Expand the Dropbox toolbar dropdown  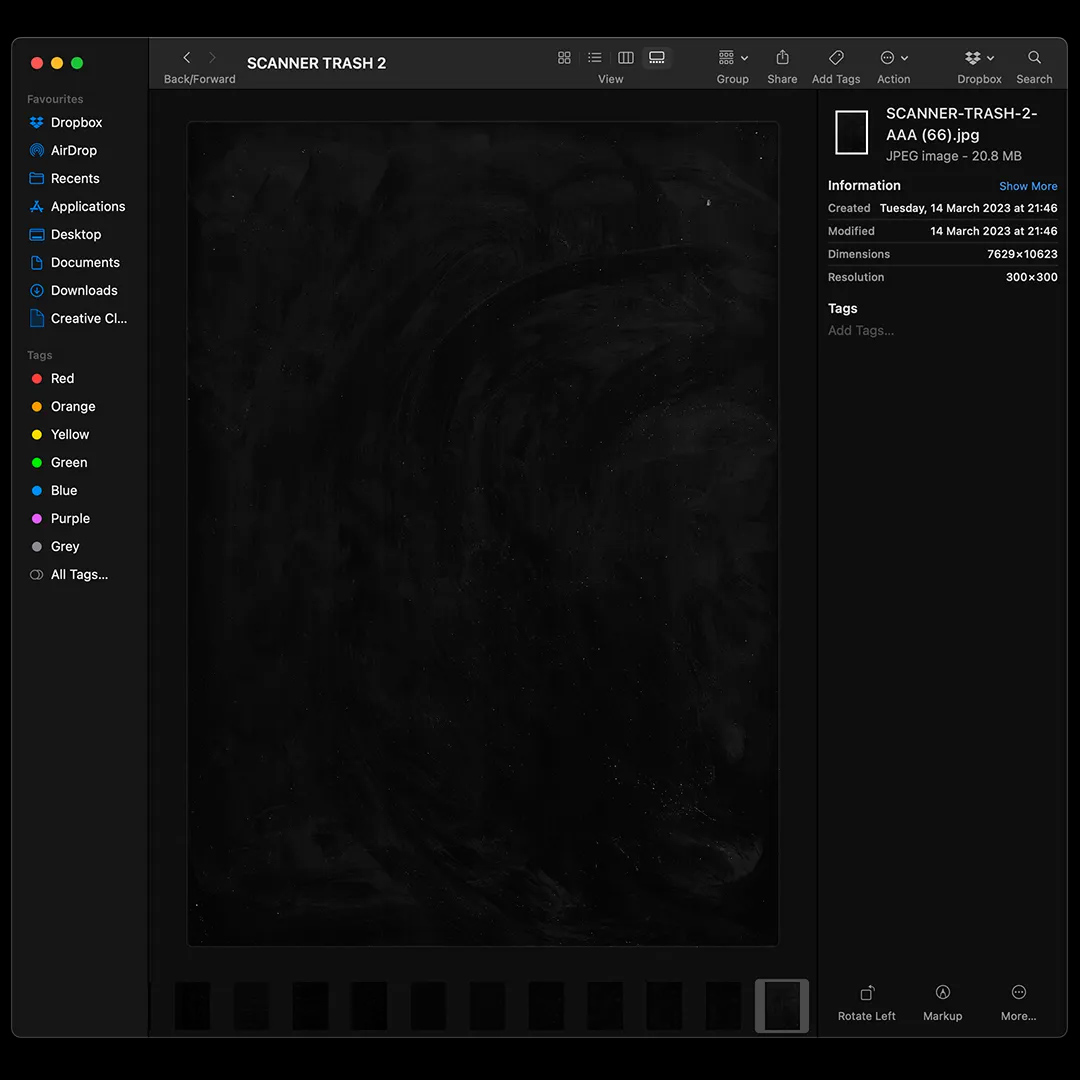[x=979, y=58]
